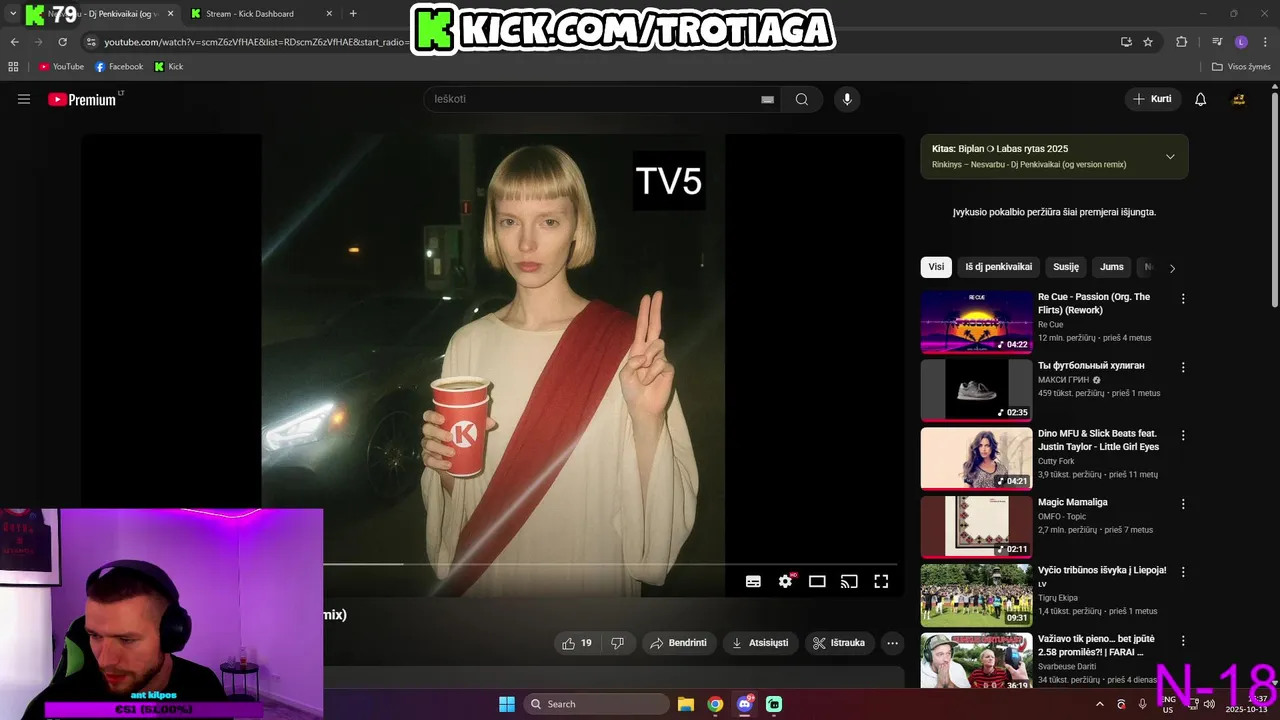Open the YouTube bookmark
Image resolution: width=1280 pixels, height=720 pixels.
[x=61, y=67]
